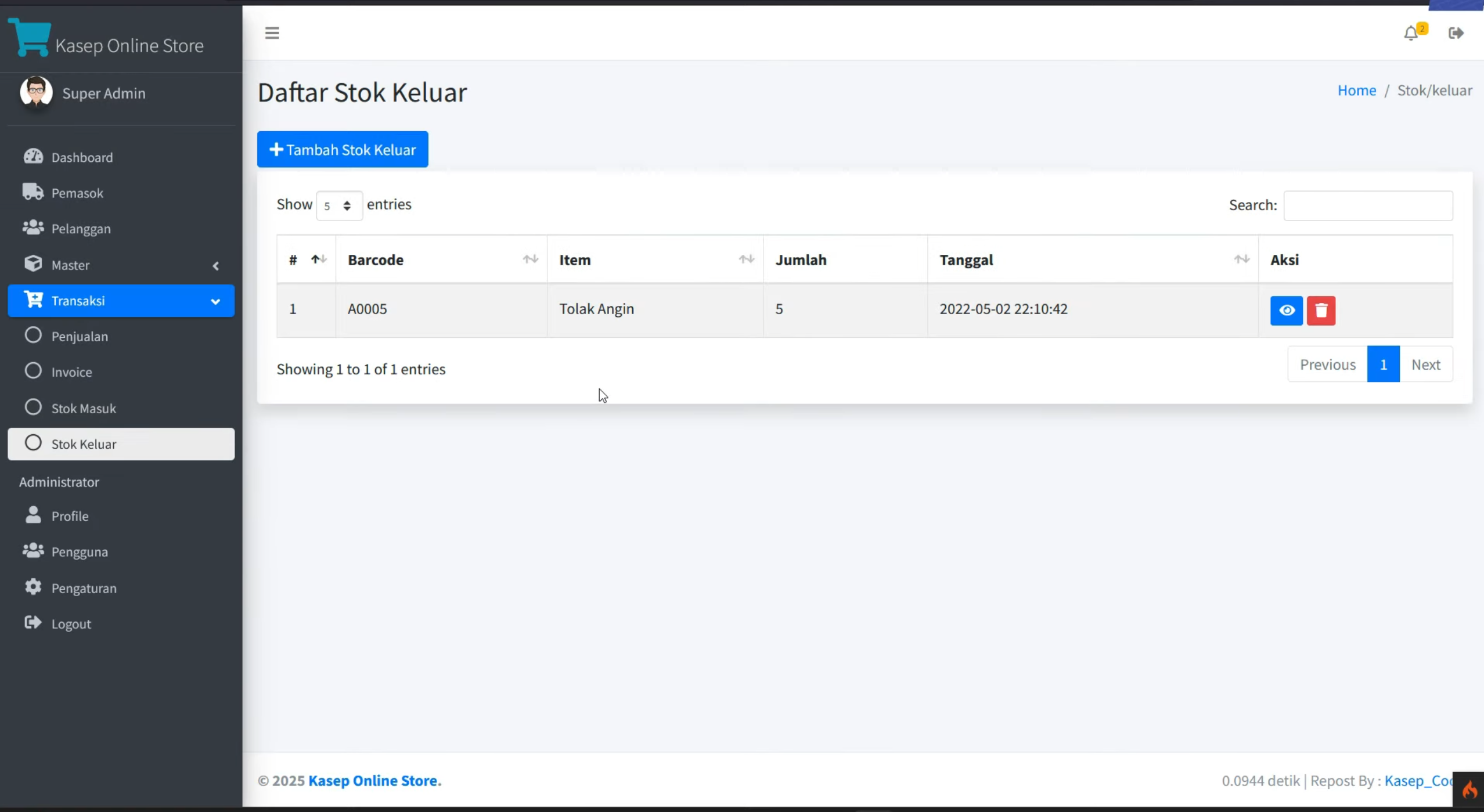Screen dimensions: 1484x812
Task: Open the Pelanggan page
Action: (121, 229)
